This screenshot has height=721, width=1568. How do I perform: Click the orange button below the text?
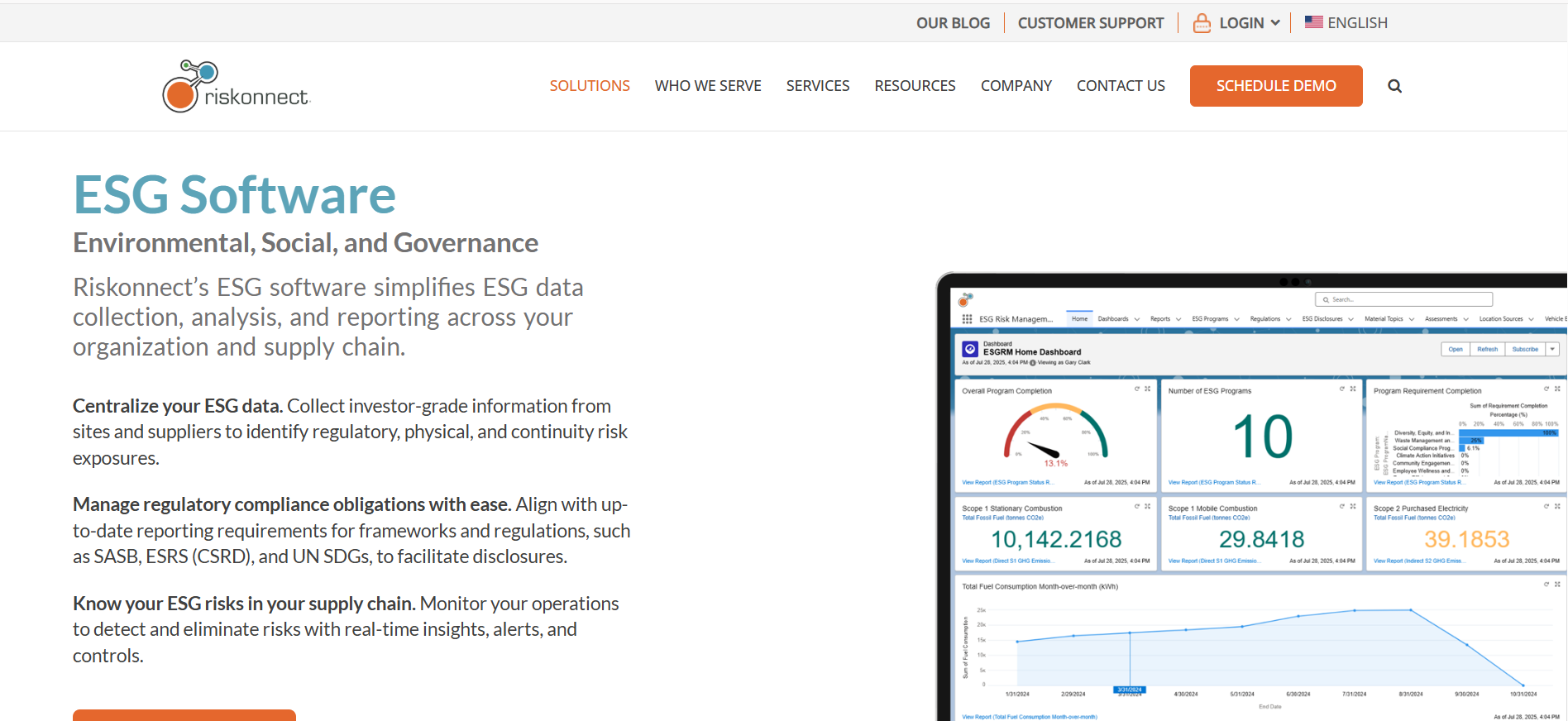coord(184,715)
